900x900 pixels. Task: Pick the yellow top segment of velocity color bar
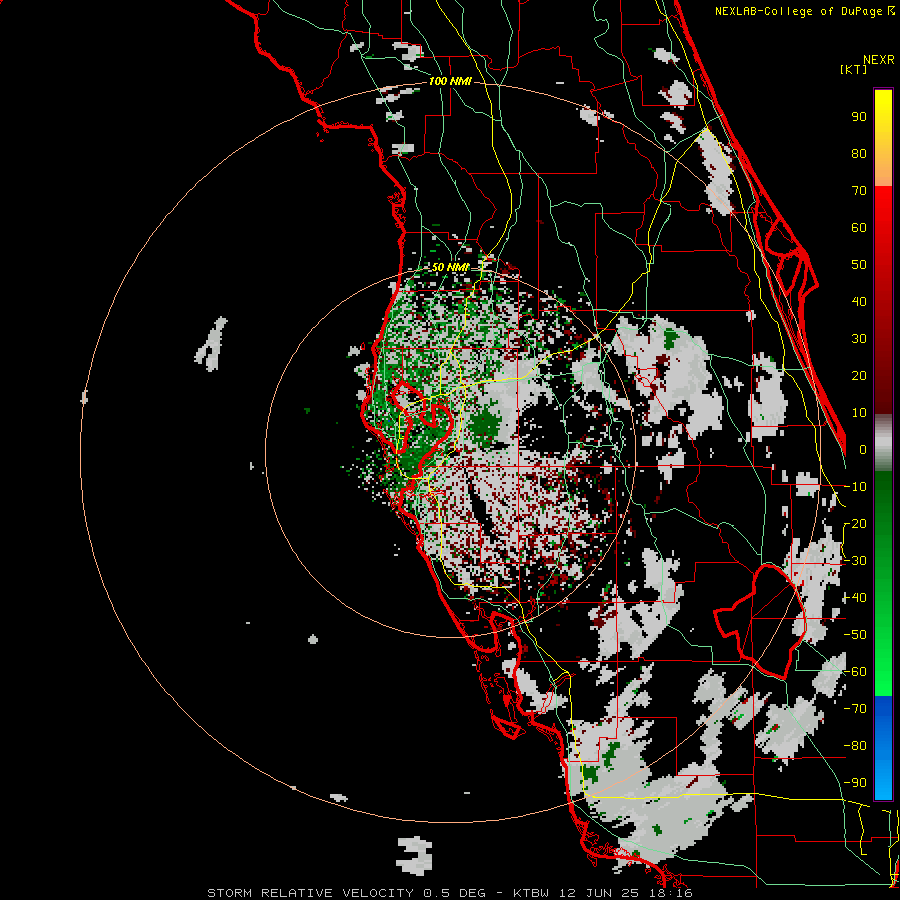pos(883,138)
